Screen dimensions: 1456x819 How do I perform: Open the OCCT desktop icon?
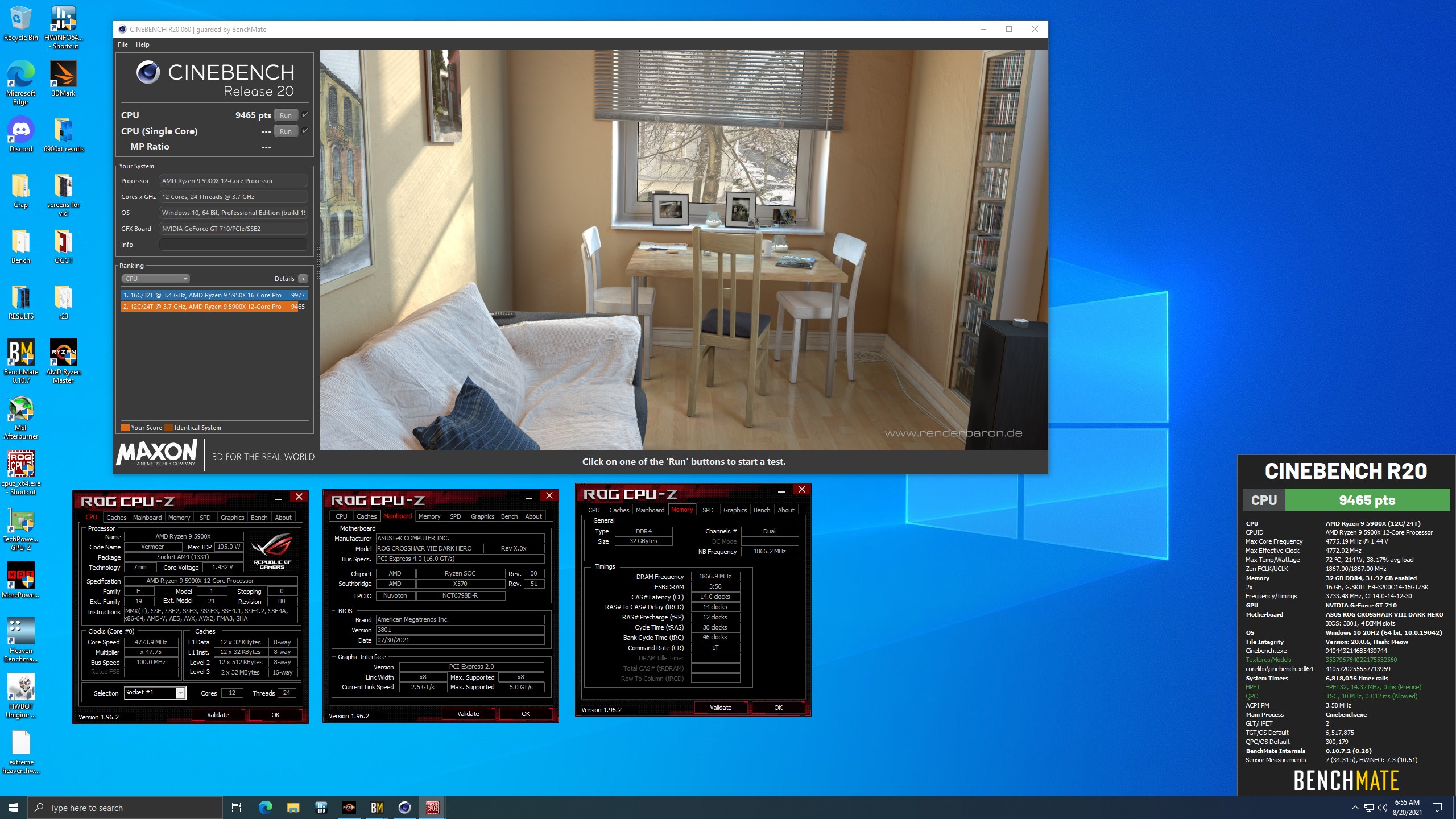(63, 246)
